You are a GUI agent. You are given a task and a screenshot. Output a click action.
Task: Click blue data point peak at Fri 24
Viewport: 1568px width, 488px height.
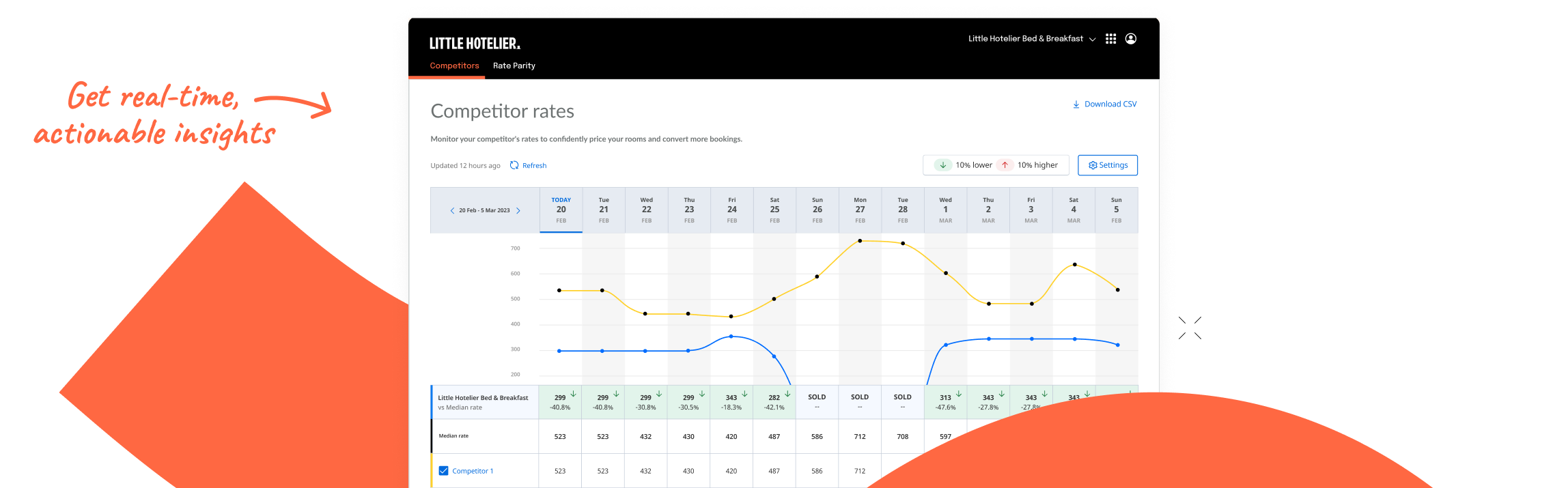[731, 336]
